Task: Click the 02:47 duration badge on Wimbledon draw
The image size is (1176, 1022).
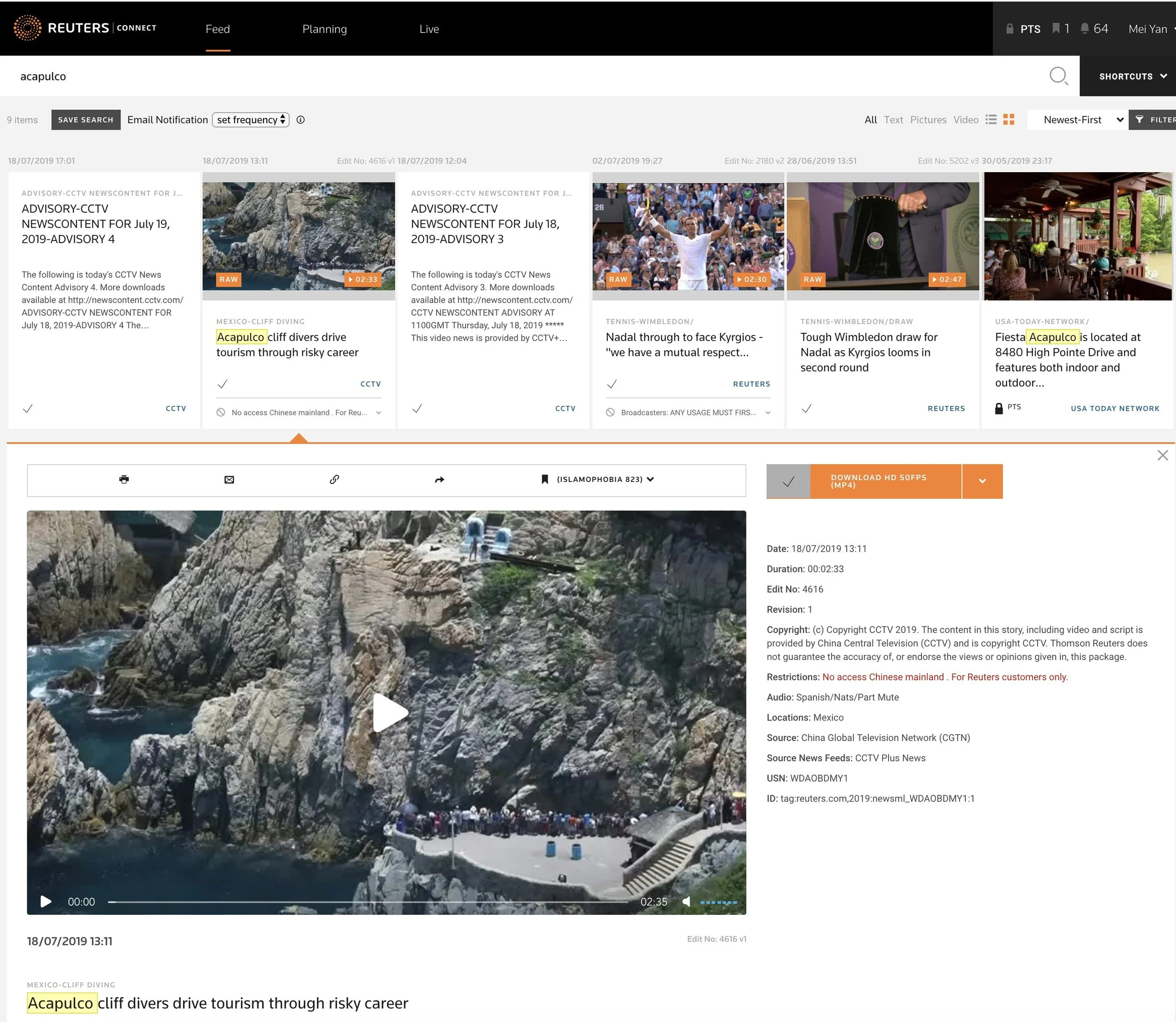Action: (947, 279)
